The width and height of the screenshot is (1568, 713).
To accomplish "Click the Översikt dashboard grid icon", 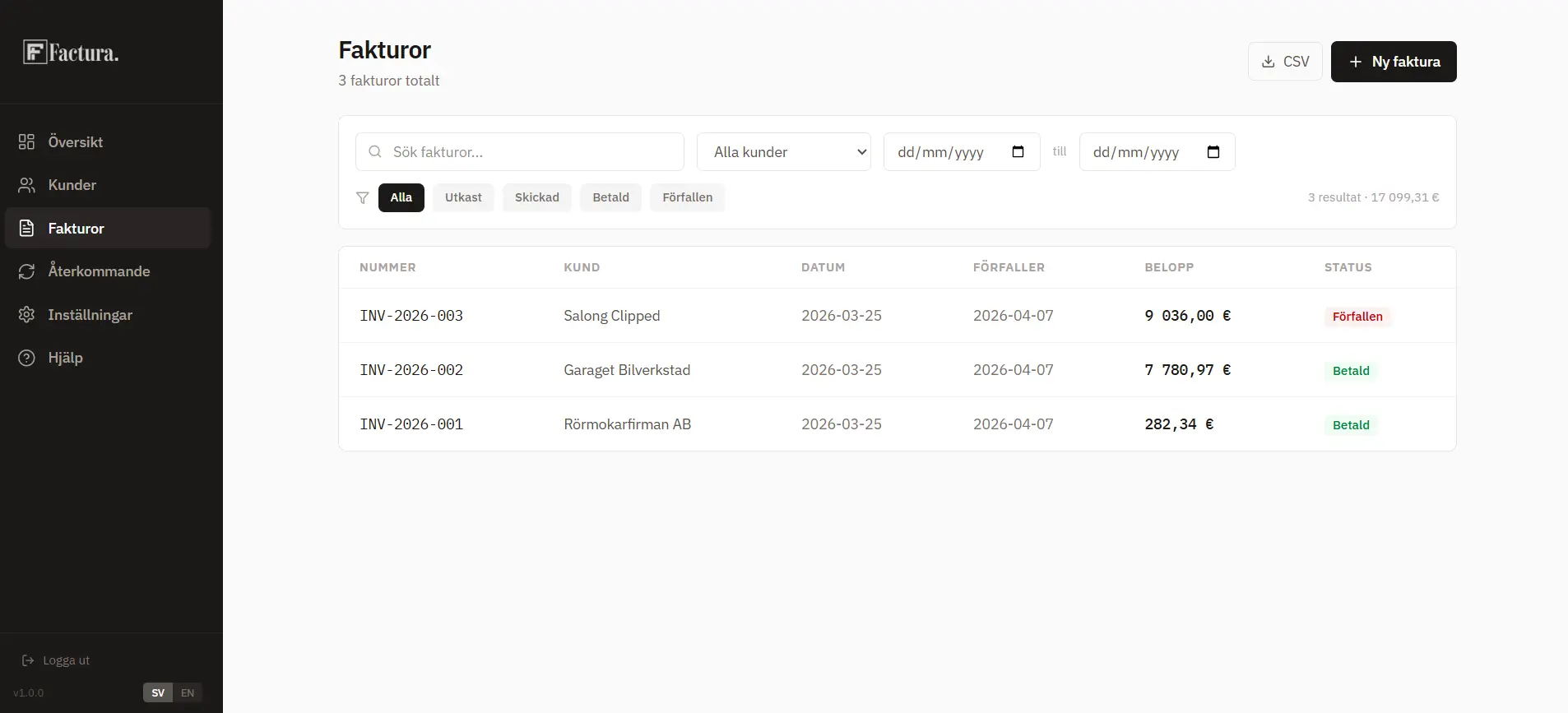I will (x=26, y=142).
